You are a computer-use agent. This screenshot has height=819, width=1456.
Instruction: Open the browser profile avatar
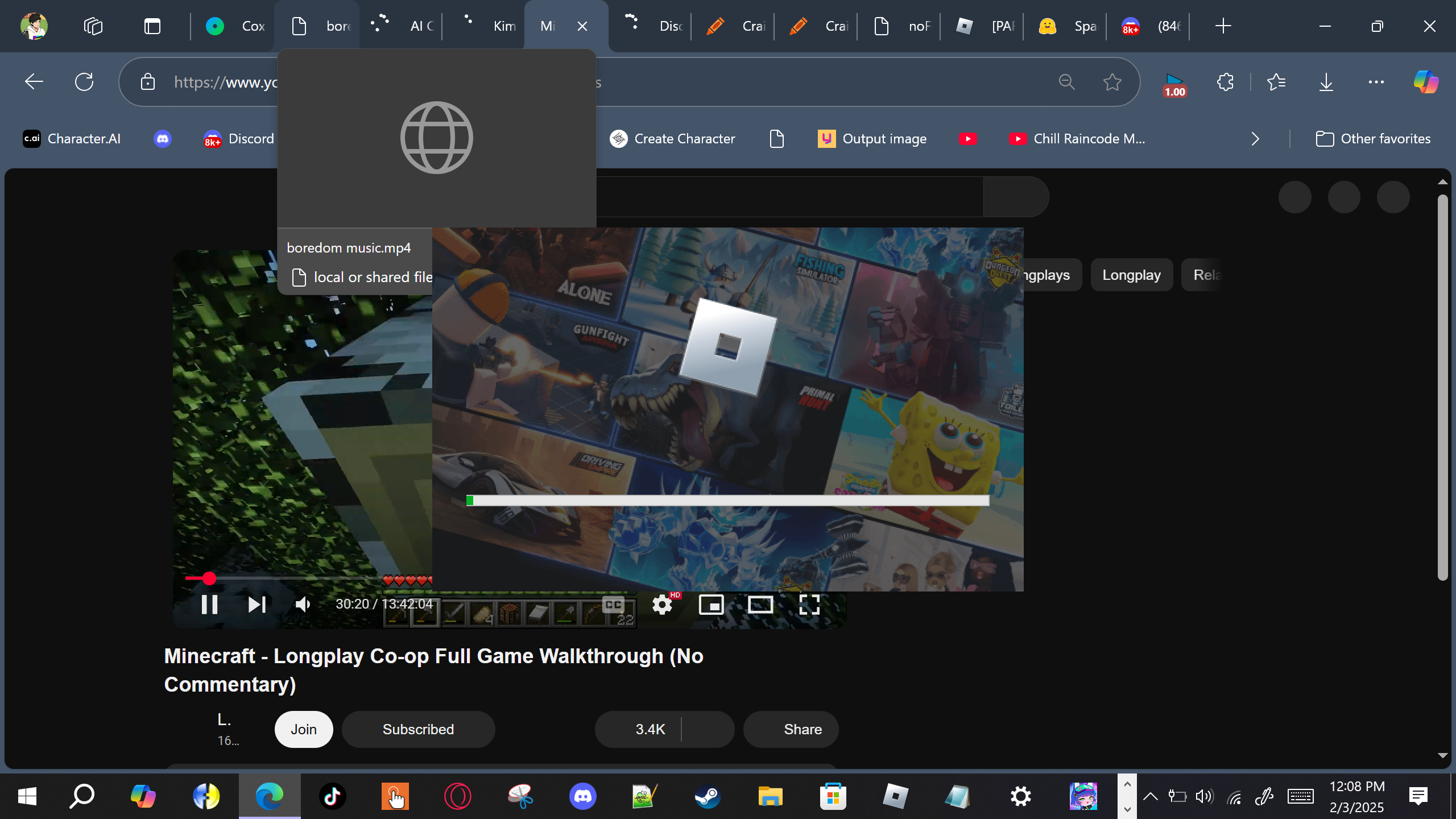(34, 26)
